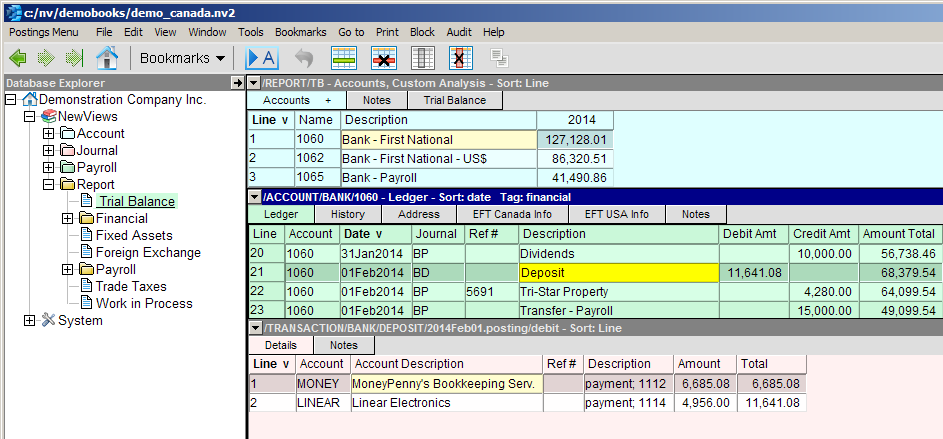
Task: Open the ACCOUNT/BANK/1060 window dropdown arrow
Action: [254, 197]
